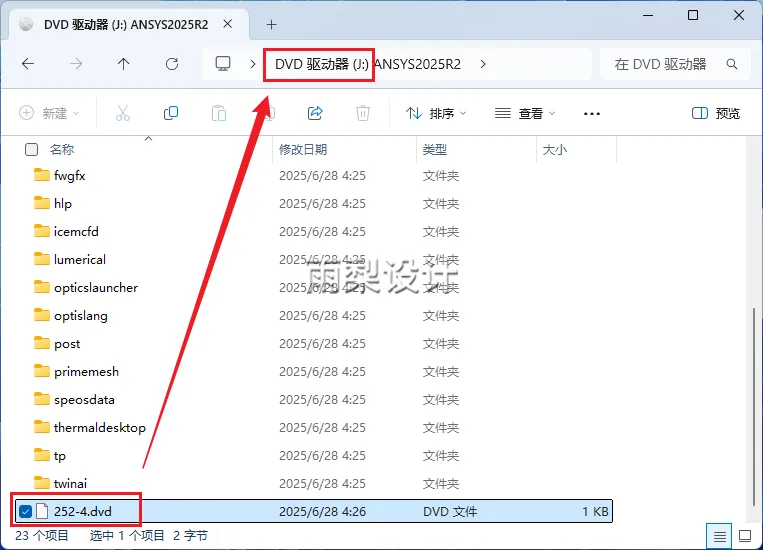Close the DVD drive tab
Viewport: 763px width, 550px height.
(228, 24)
